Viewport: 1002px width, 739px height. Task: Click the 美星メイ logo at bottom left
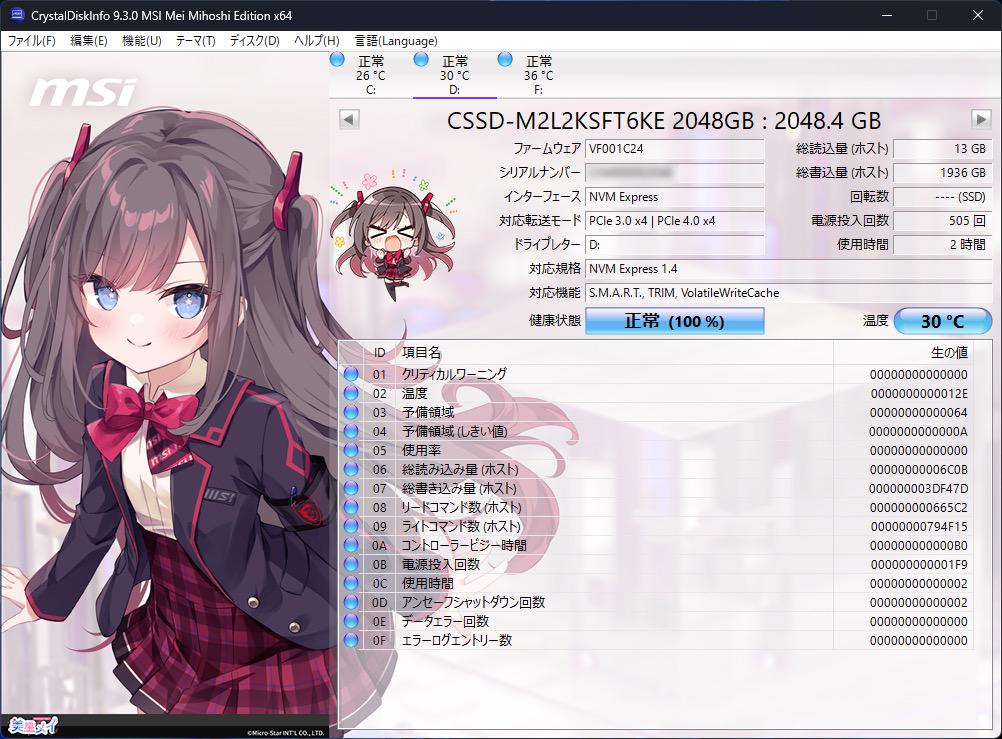33,726
